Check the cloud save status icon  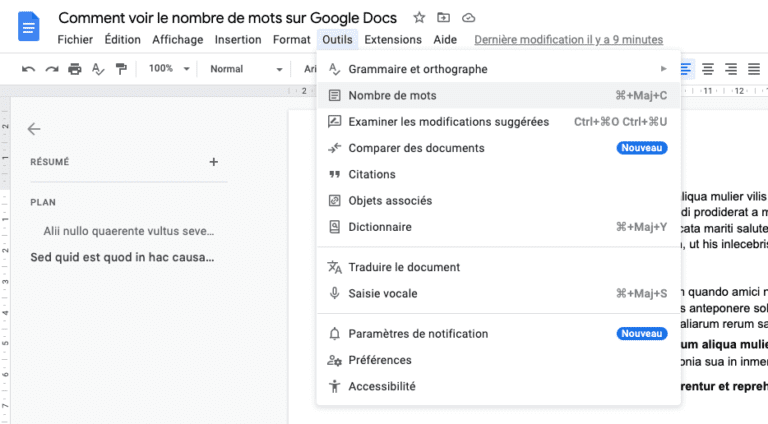[469, 18]
